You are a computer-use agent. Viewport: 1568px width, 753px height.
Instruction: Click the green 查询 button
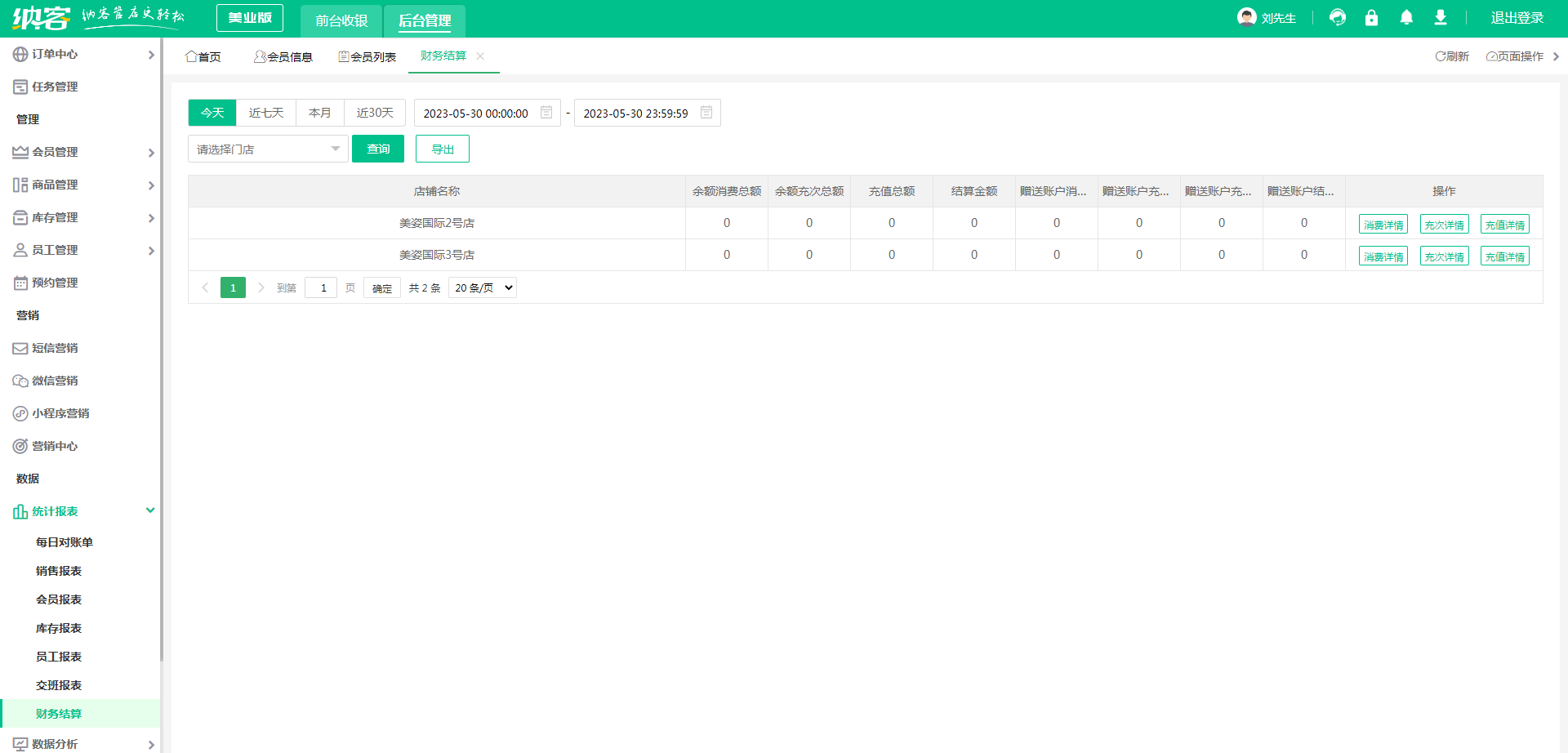(x=378, y=149)
